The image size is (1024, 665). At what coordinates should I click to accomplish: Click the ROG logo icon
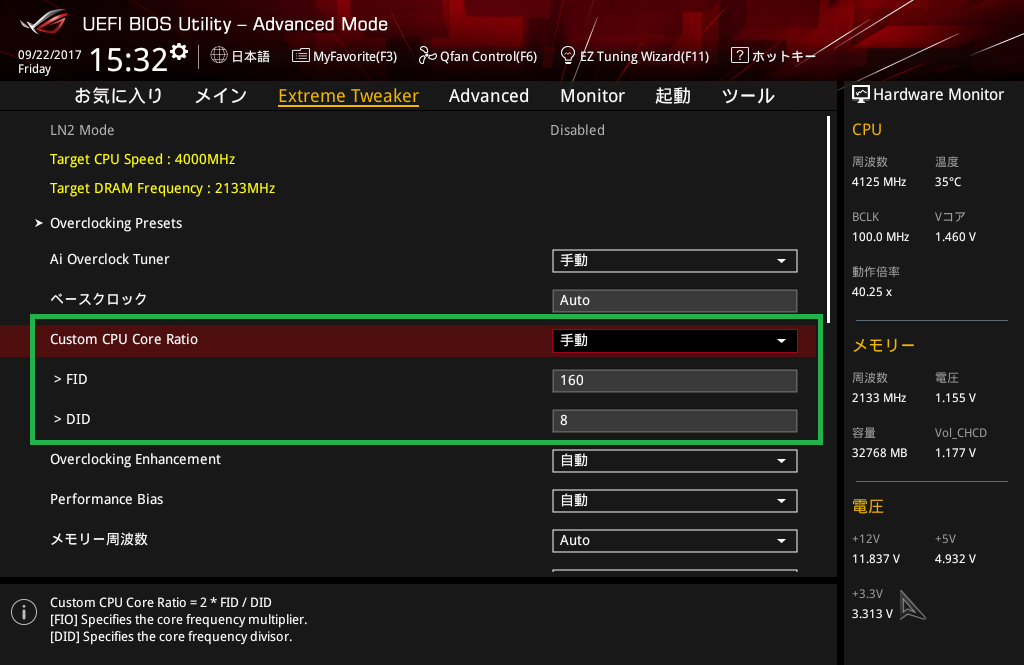pos(44,22)
